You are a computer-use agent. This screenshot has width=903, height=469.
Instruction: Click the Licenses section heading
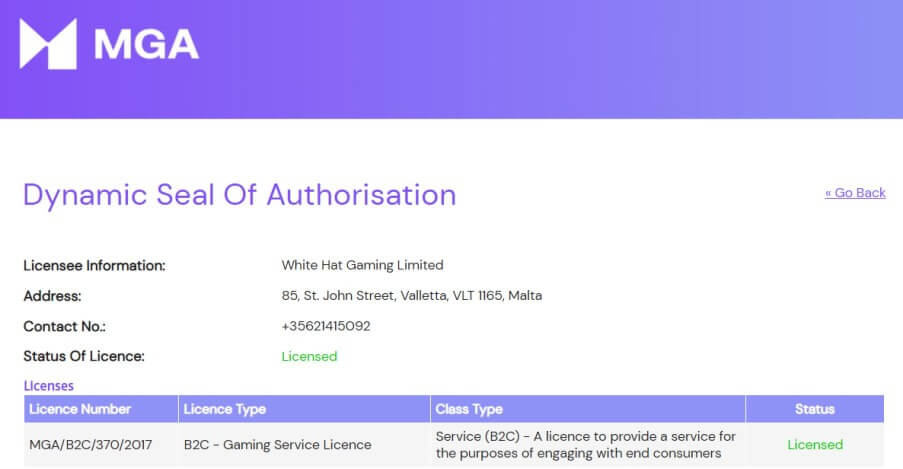click(x=48, y=385)
